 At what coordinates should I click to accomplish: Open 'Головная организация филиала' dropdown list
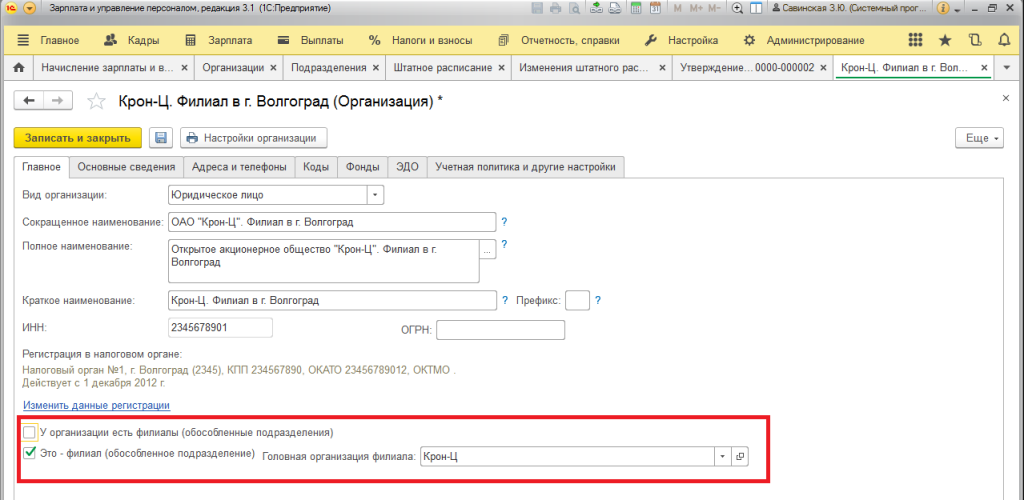(721, 456)
